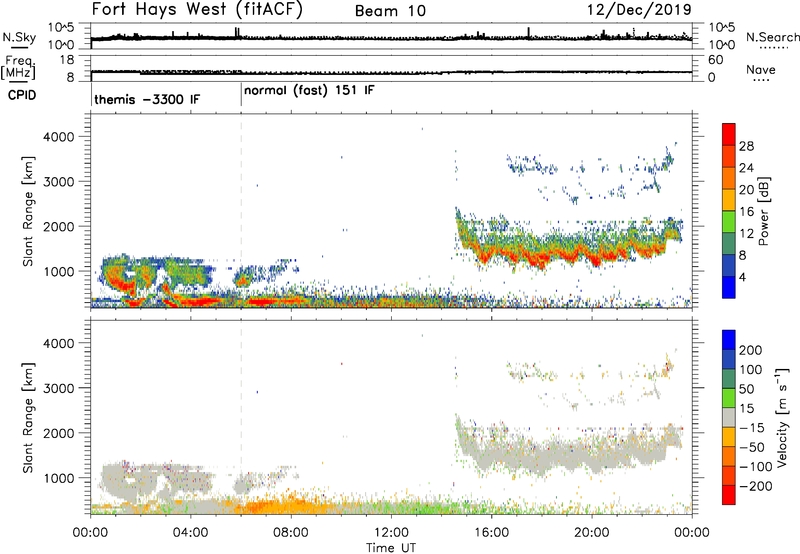The width and height of the screenshot is (800, 554).
Task: Click the 'CPID' row label
Action: pyautogui.click(x=22, y=95)
